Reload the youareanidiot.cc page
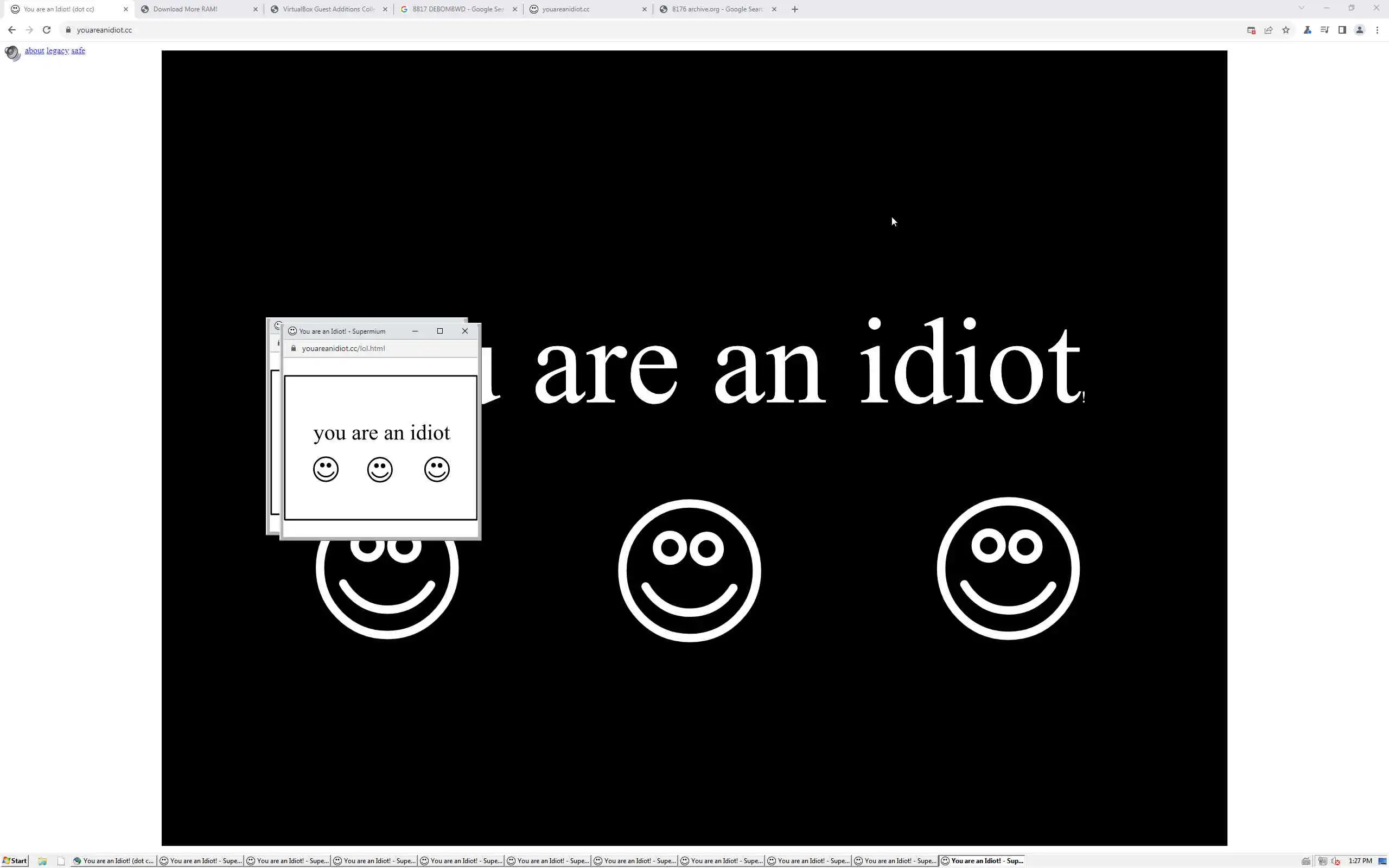 click(47, 30)
